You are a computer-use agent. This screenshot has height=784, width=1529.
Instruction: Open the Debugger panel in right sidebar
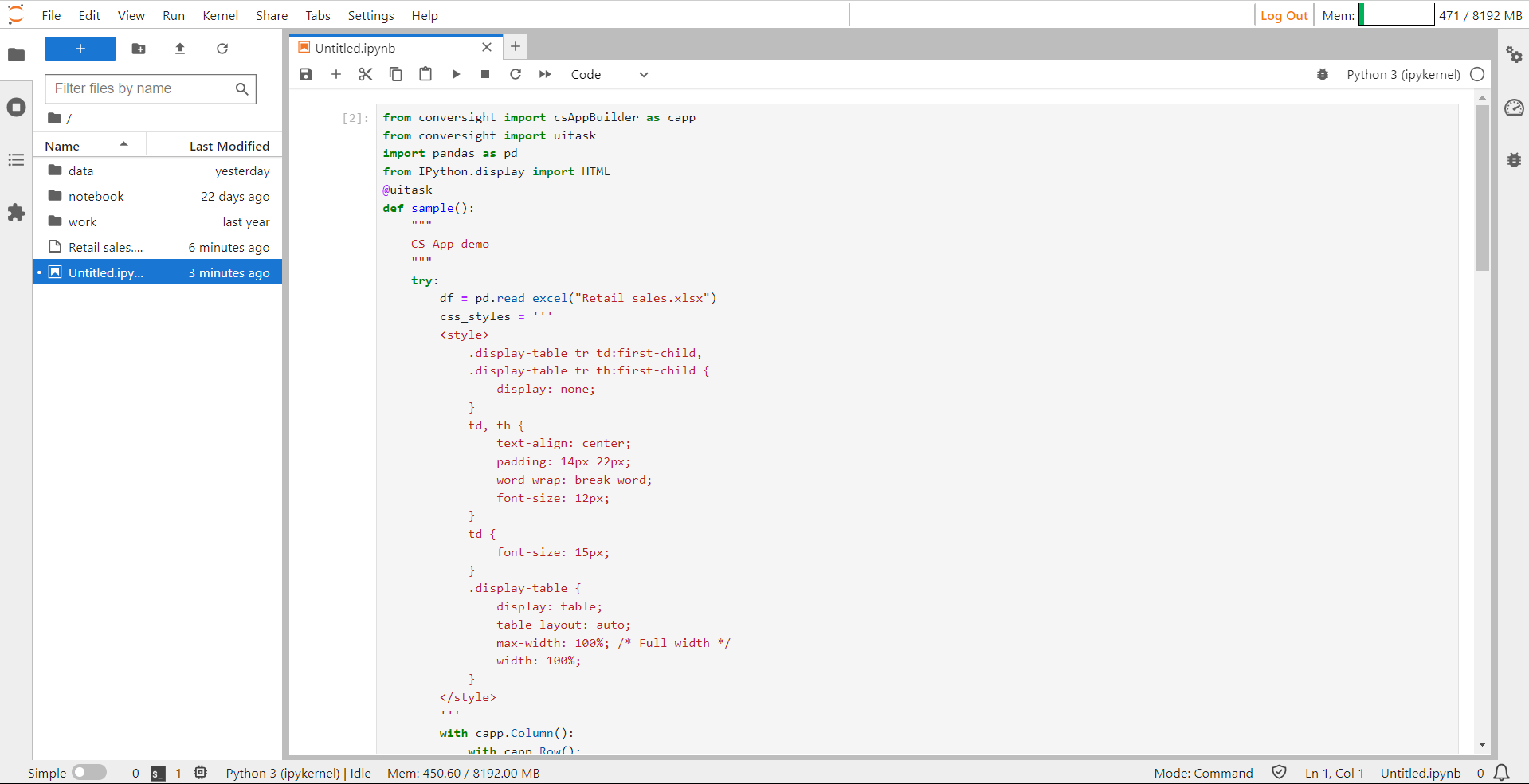point(1514,160)
